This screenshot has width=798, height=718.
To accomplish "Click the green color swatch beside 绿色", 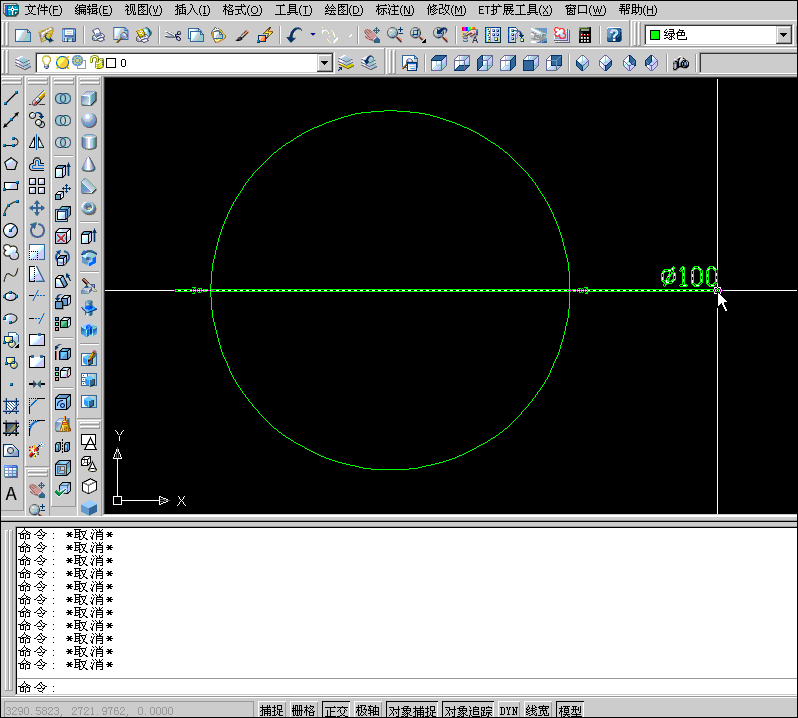I will tap(655, 35).
